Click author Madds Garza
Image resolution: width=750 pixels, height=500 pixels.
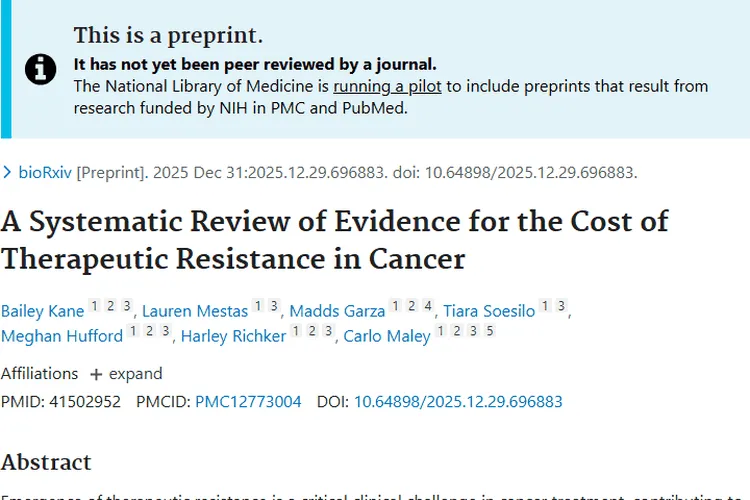pos(337,311)
